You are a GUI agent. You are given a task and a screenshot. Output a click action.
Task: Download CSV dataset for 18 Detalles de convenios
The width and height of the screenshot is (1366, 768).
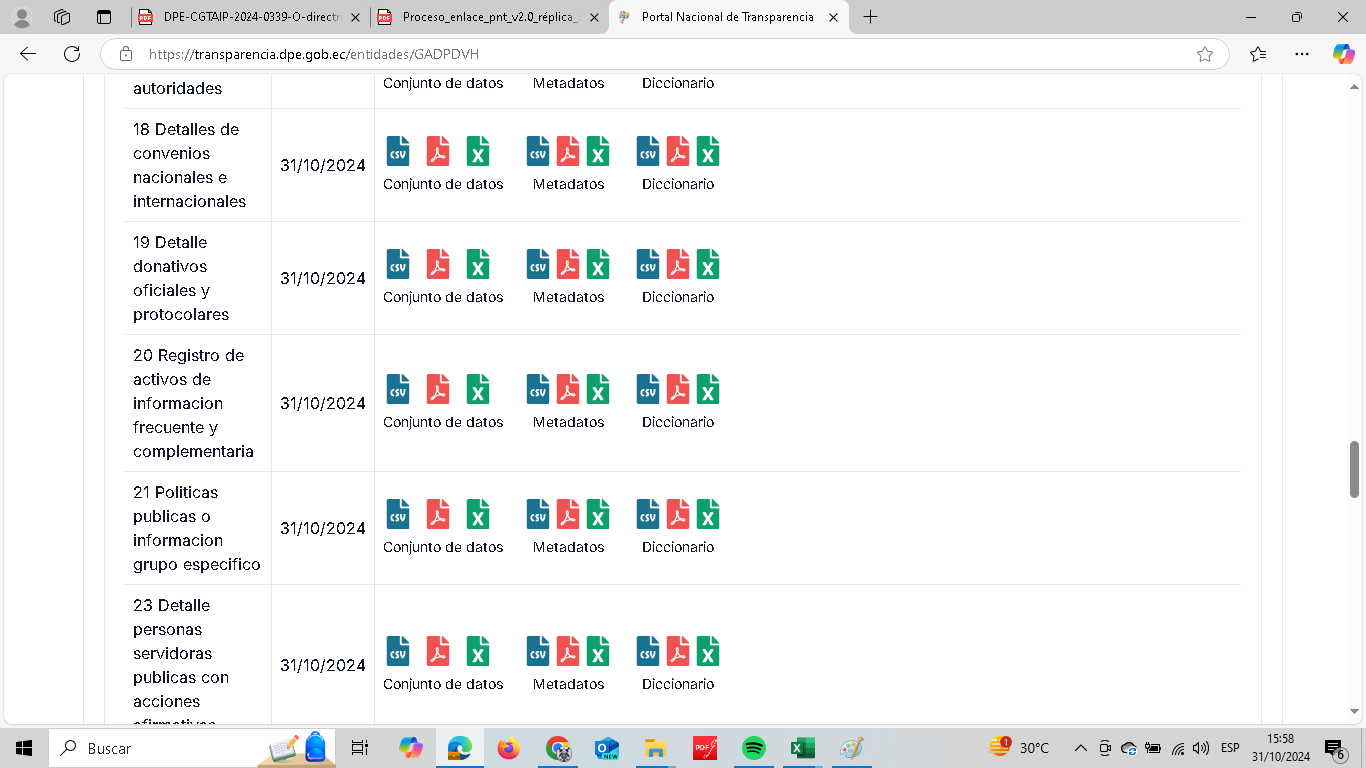pyautogui.click(x=398, y=151)
